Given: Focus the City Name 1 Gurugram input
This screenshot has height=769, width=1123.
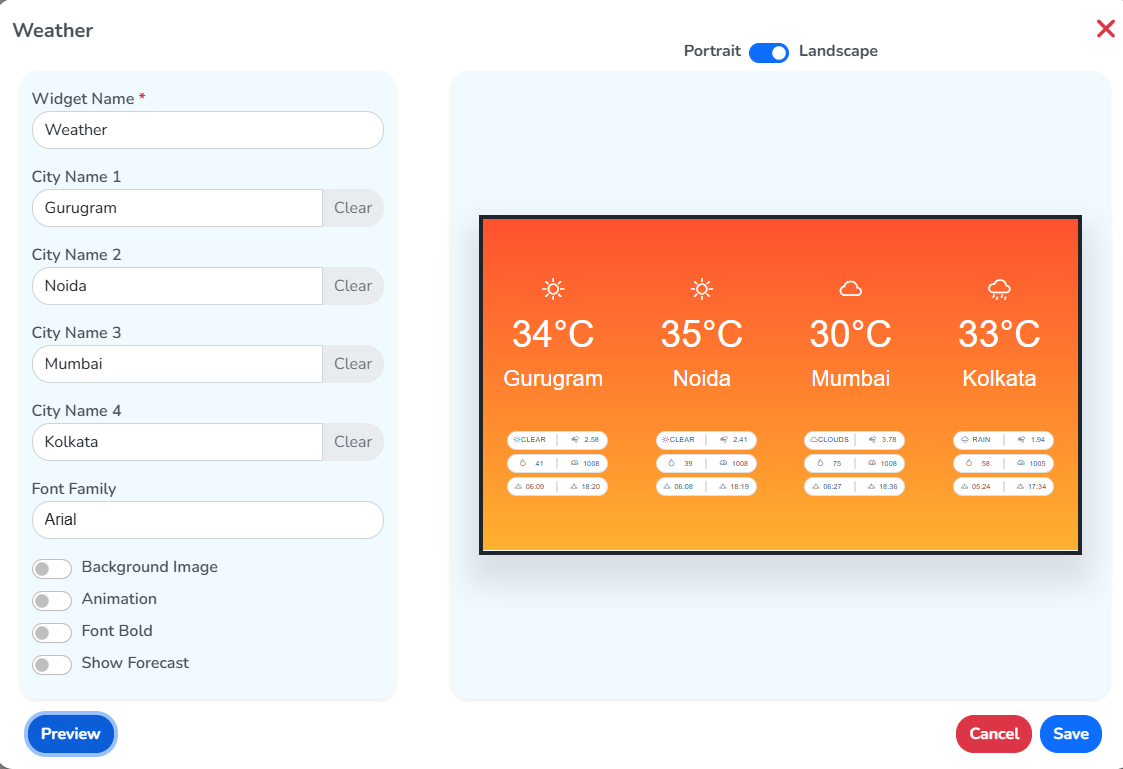Looking at the screenshot, I should [x=178, y=208].
